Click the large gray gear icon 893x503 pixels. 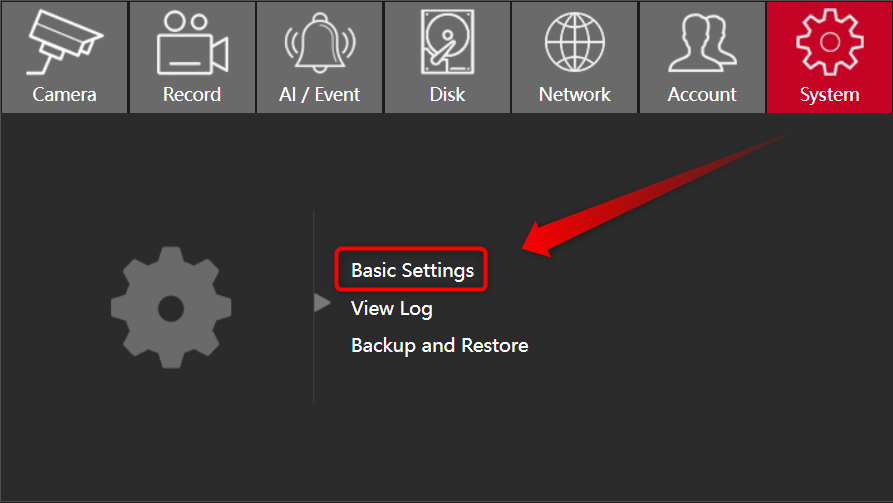(x=171, y=307)
